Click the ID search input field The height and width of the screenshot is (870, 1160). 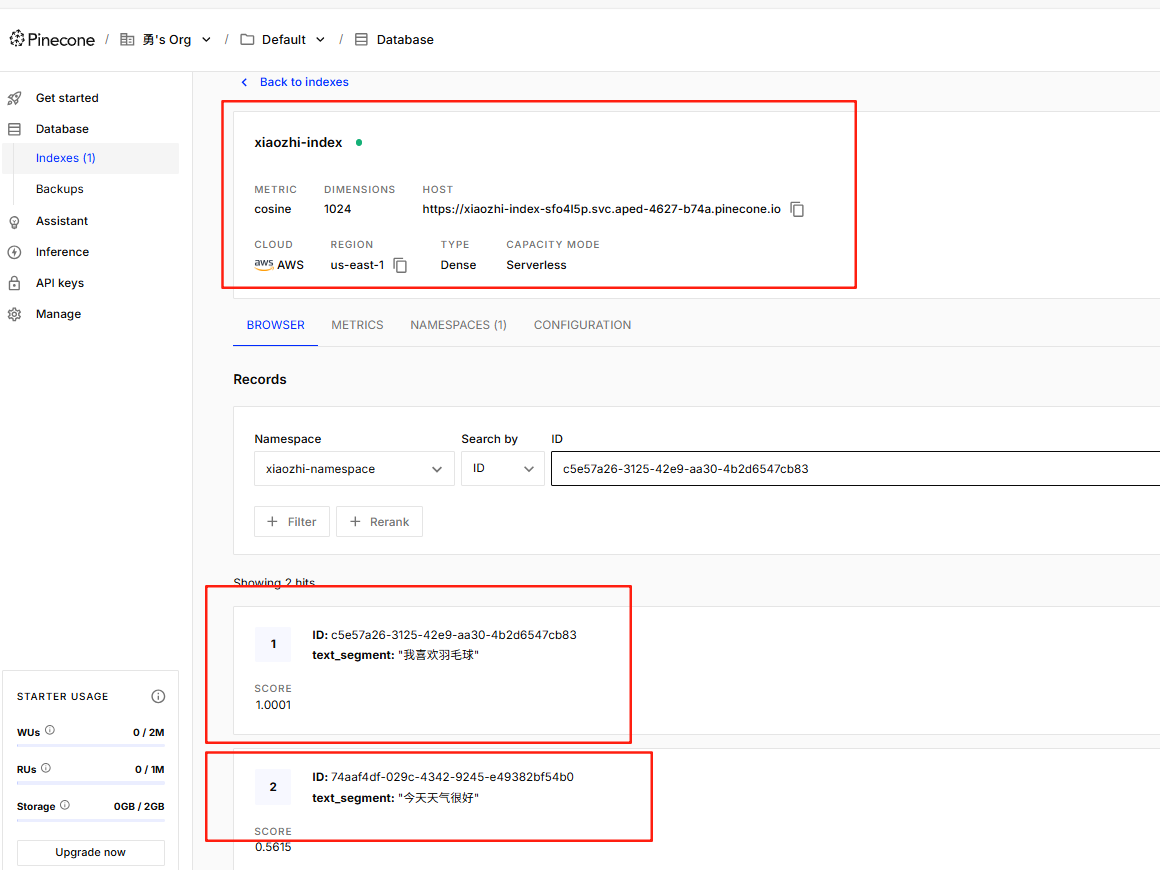click(x=856, y=469)
